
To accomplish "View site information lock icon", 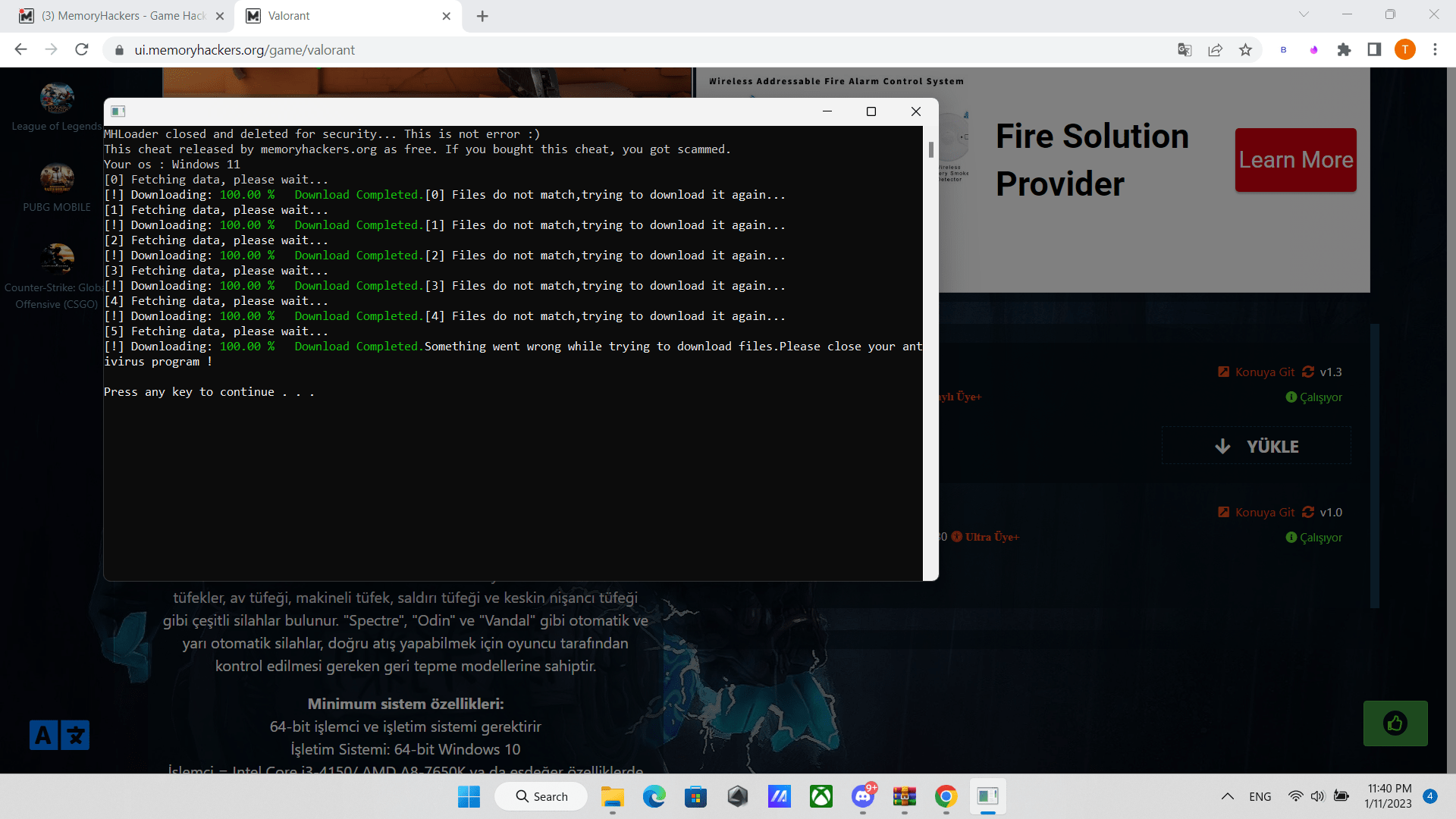I will 119,50.
